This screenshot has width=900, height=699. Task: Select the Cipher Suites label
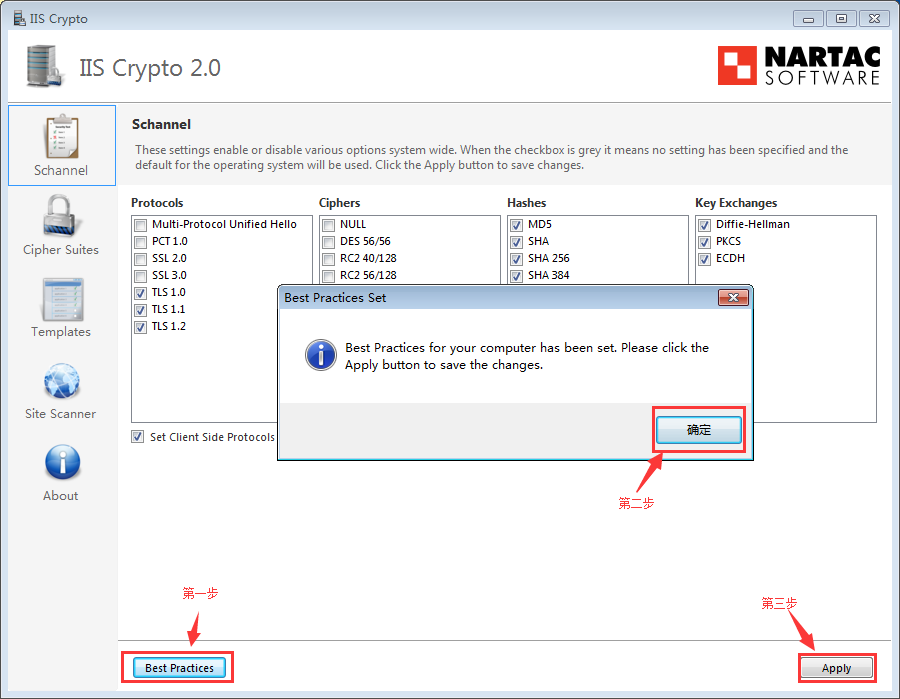point(61,250)
